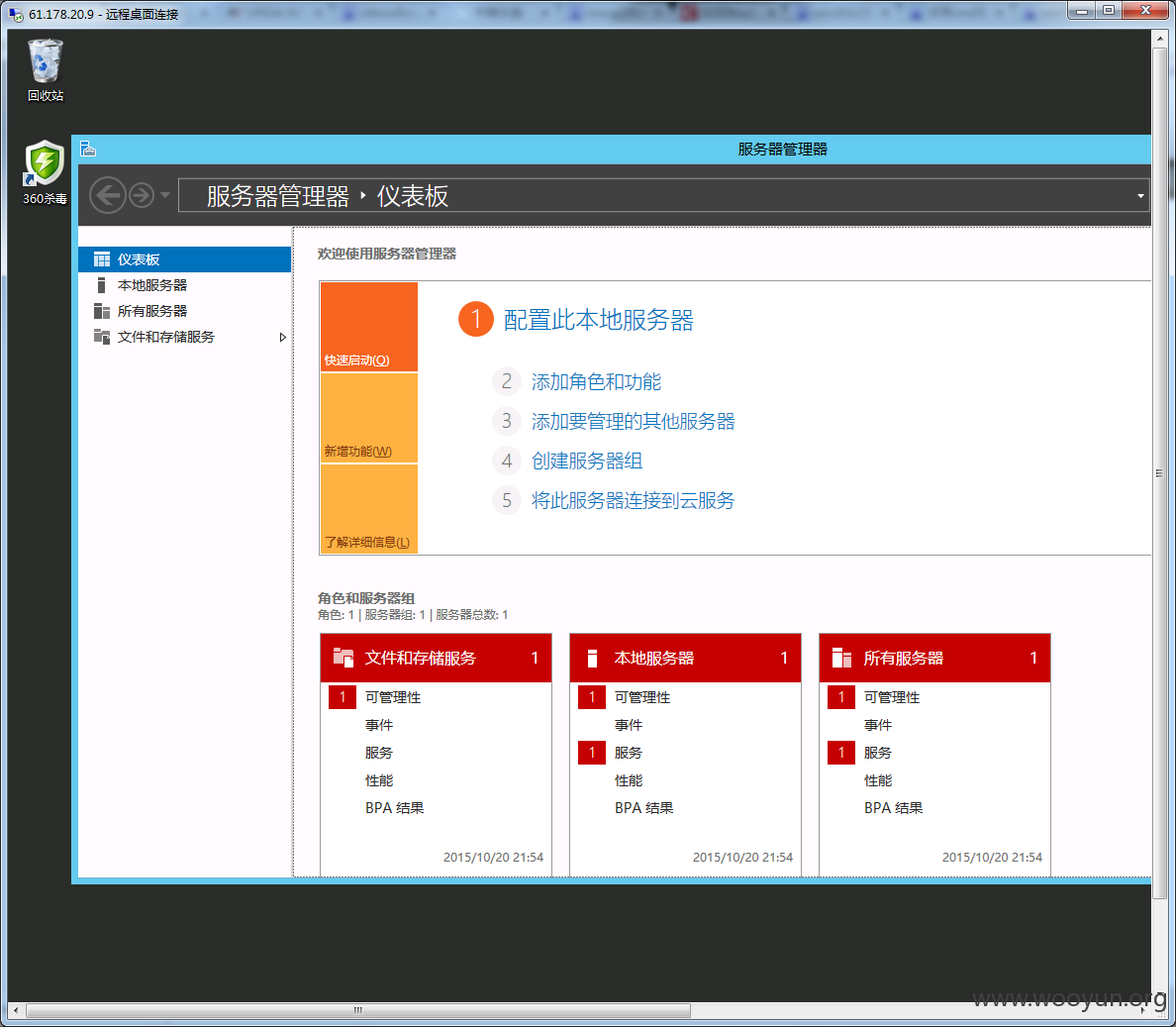1176x1027 pixels.
Task: Open 事件 under 所有服务器 tile
Action: pyautogui.click(x=877, y=725)
